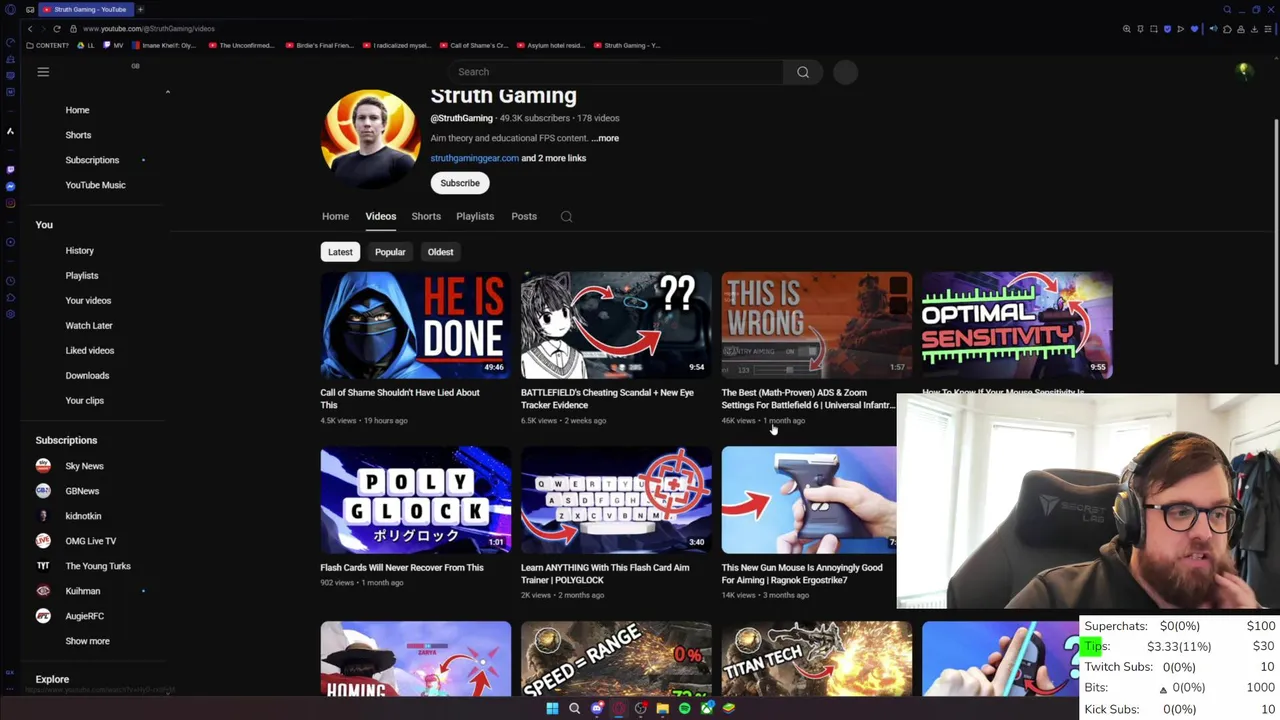
Task: Subscribe to Struth Gaming channel
Action: [x=460, y=183]
